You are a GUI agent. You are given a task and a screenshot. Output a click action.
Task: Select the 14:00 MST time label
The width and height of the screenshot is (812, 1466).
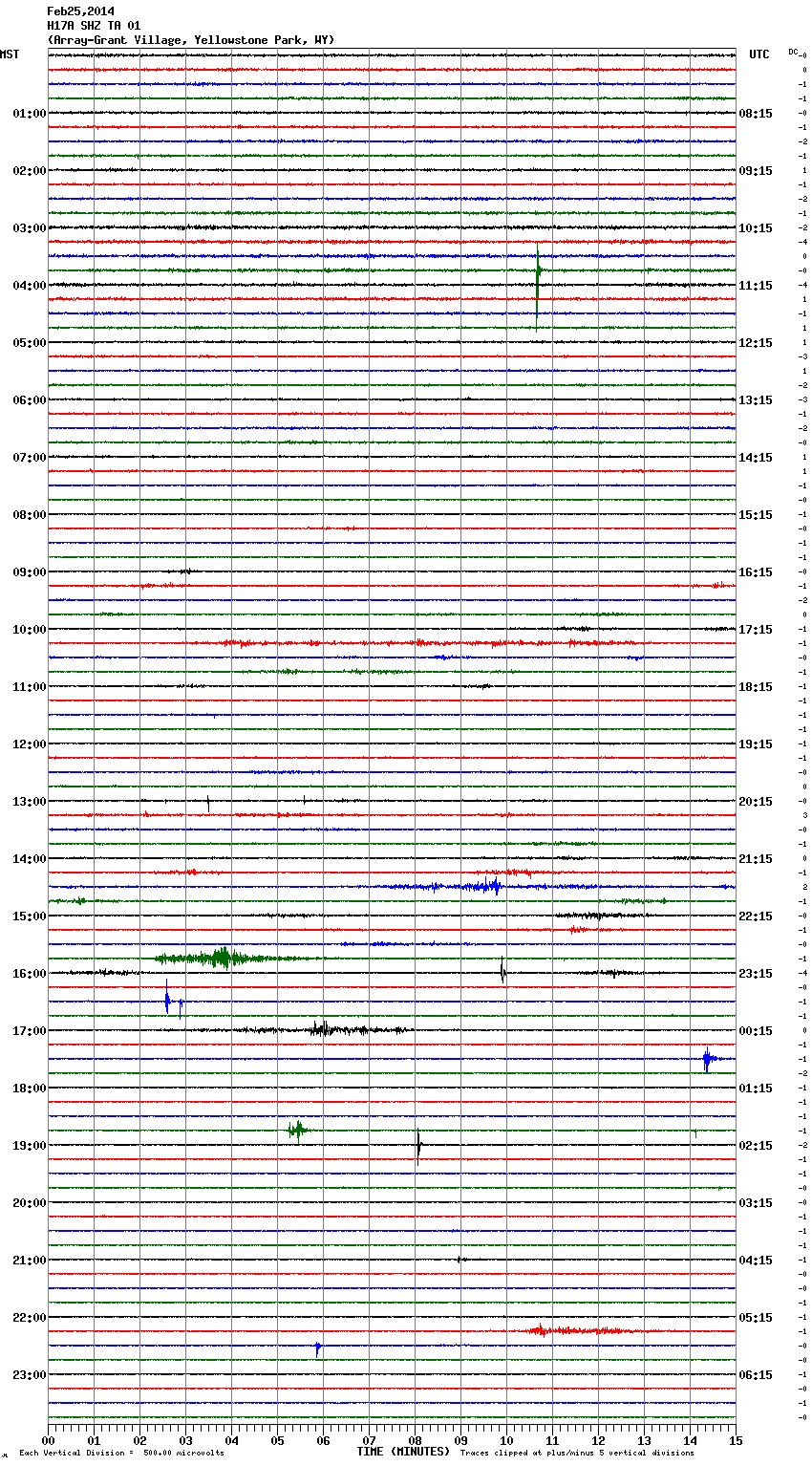[x=30, y=859]
